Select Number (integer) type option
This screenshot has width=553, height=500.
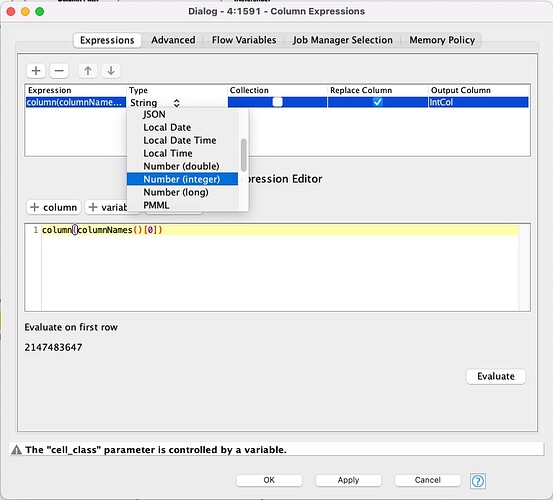(x=182, y=179)
